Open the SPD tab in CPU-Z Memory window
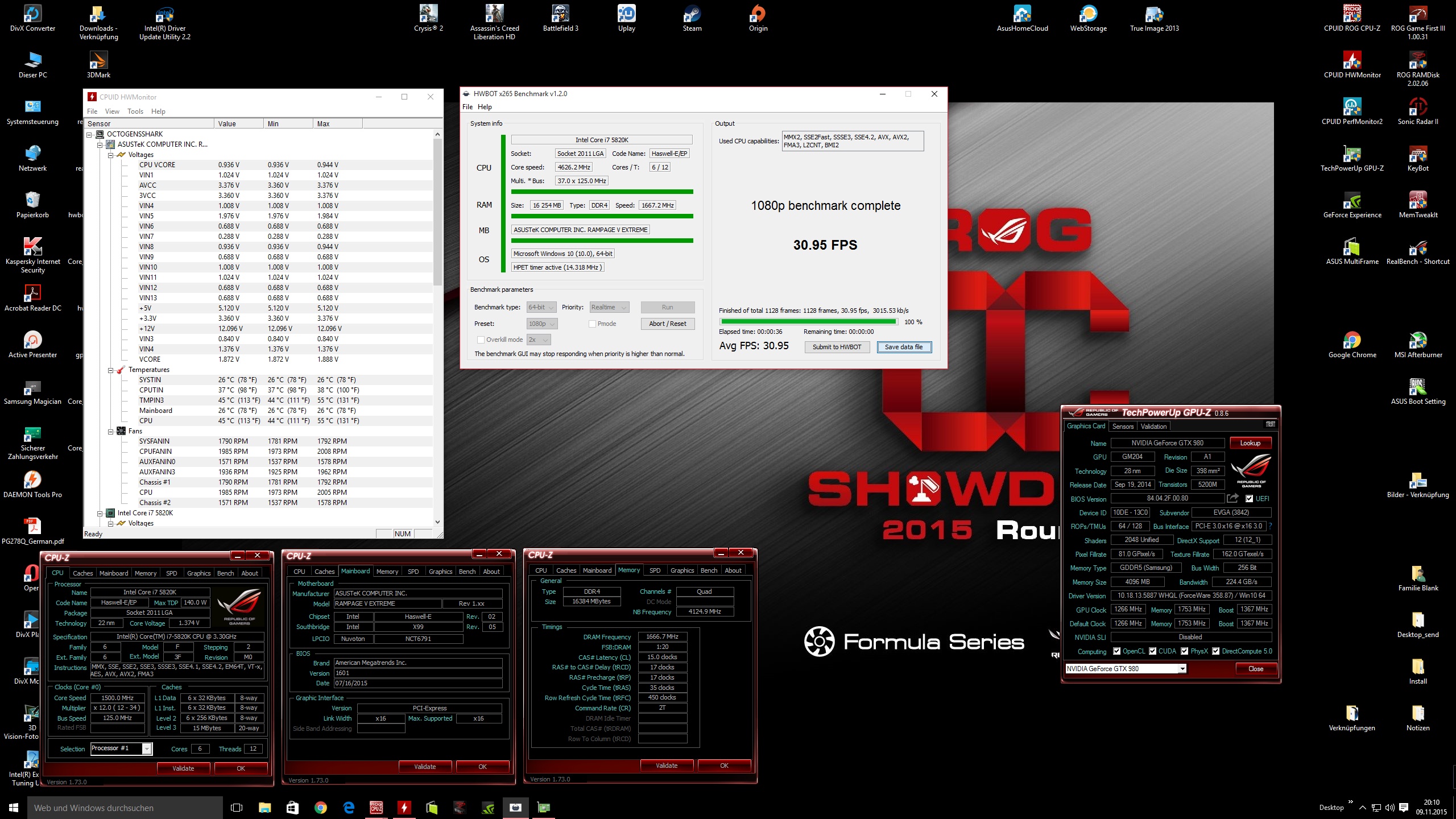This screenshot has width=1456, height=819. coord(655,570)
